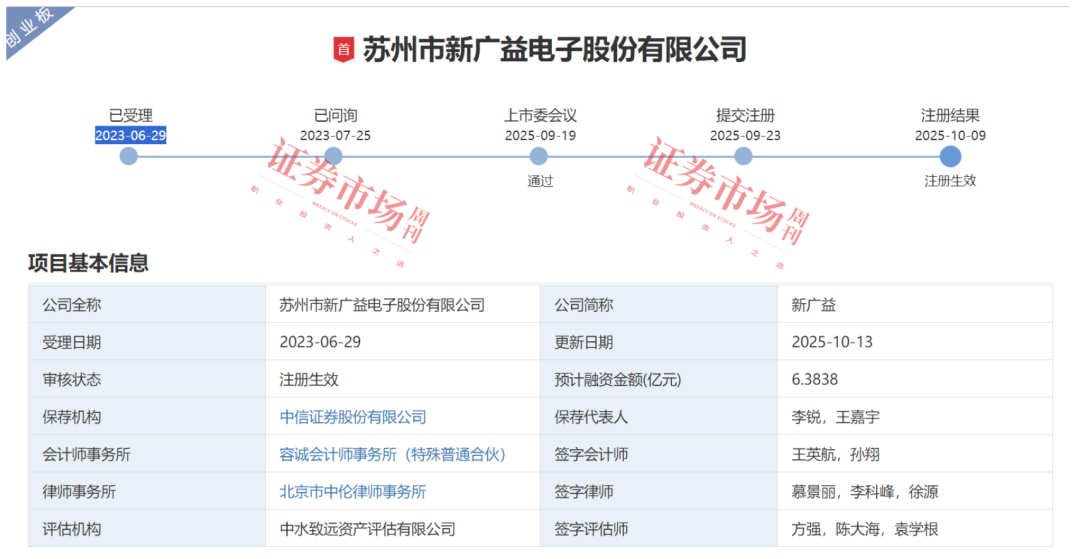
Task: Click the large company name page heading
Action: pos(554,49)
